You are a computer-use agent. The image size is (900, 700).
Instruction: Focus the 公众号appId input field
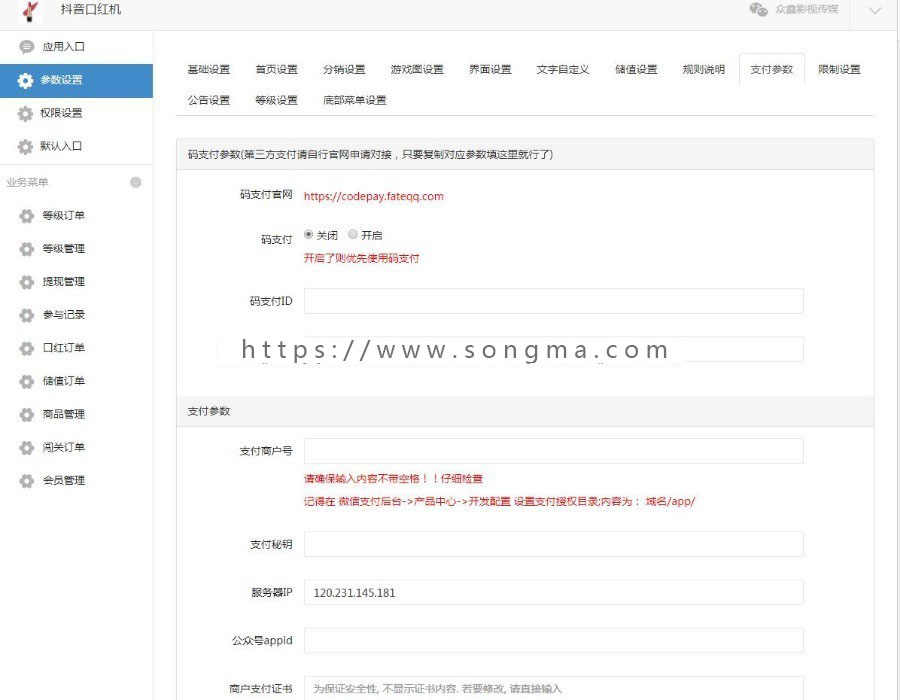(x=553, y=640)
